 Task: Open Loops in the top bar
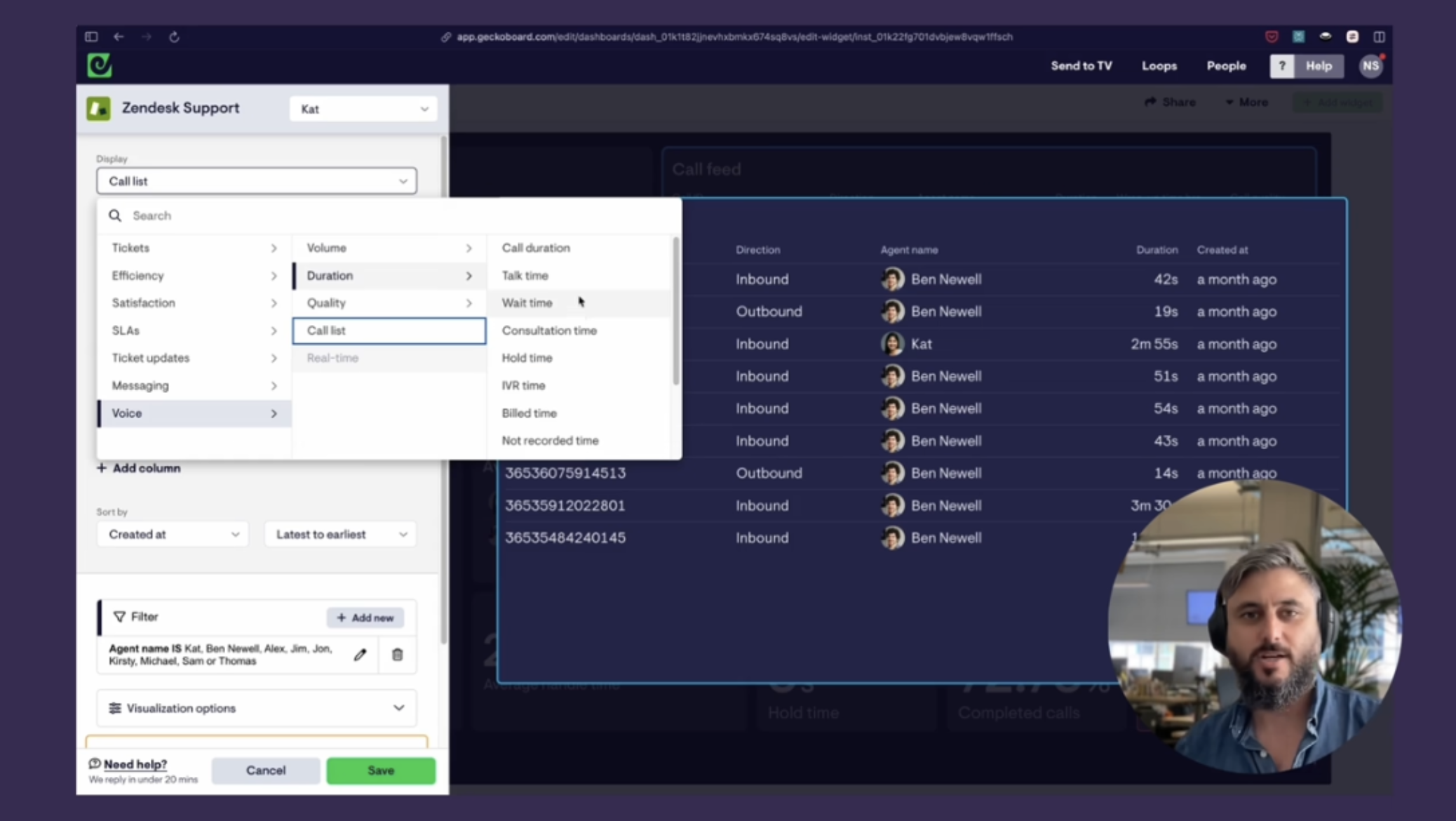click(x=1159, y=66)
